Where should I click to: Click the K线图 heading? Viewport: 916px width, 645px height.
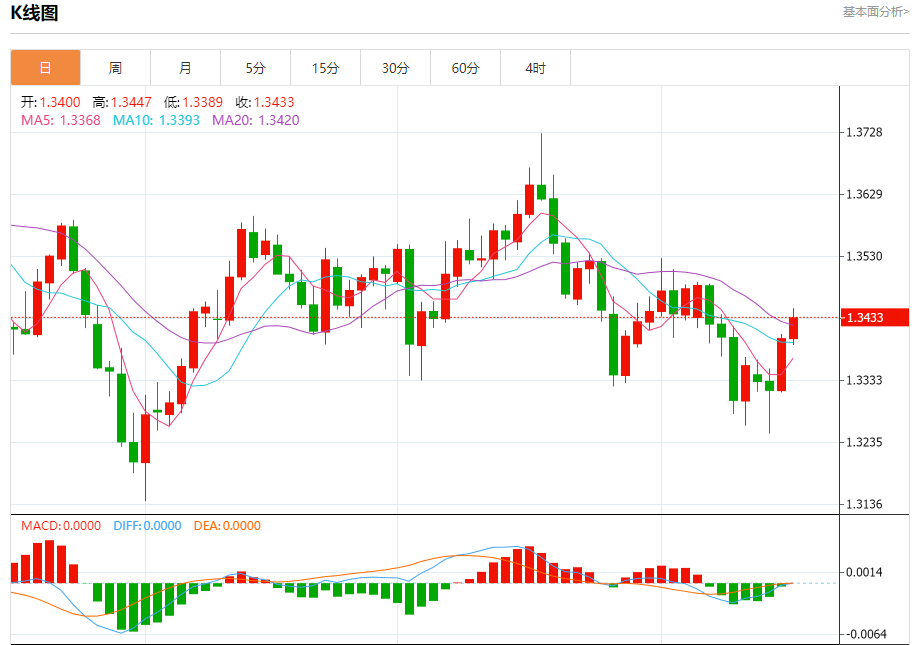click(34, 13)
